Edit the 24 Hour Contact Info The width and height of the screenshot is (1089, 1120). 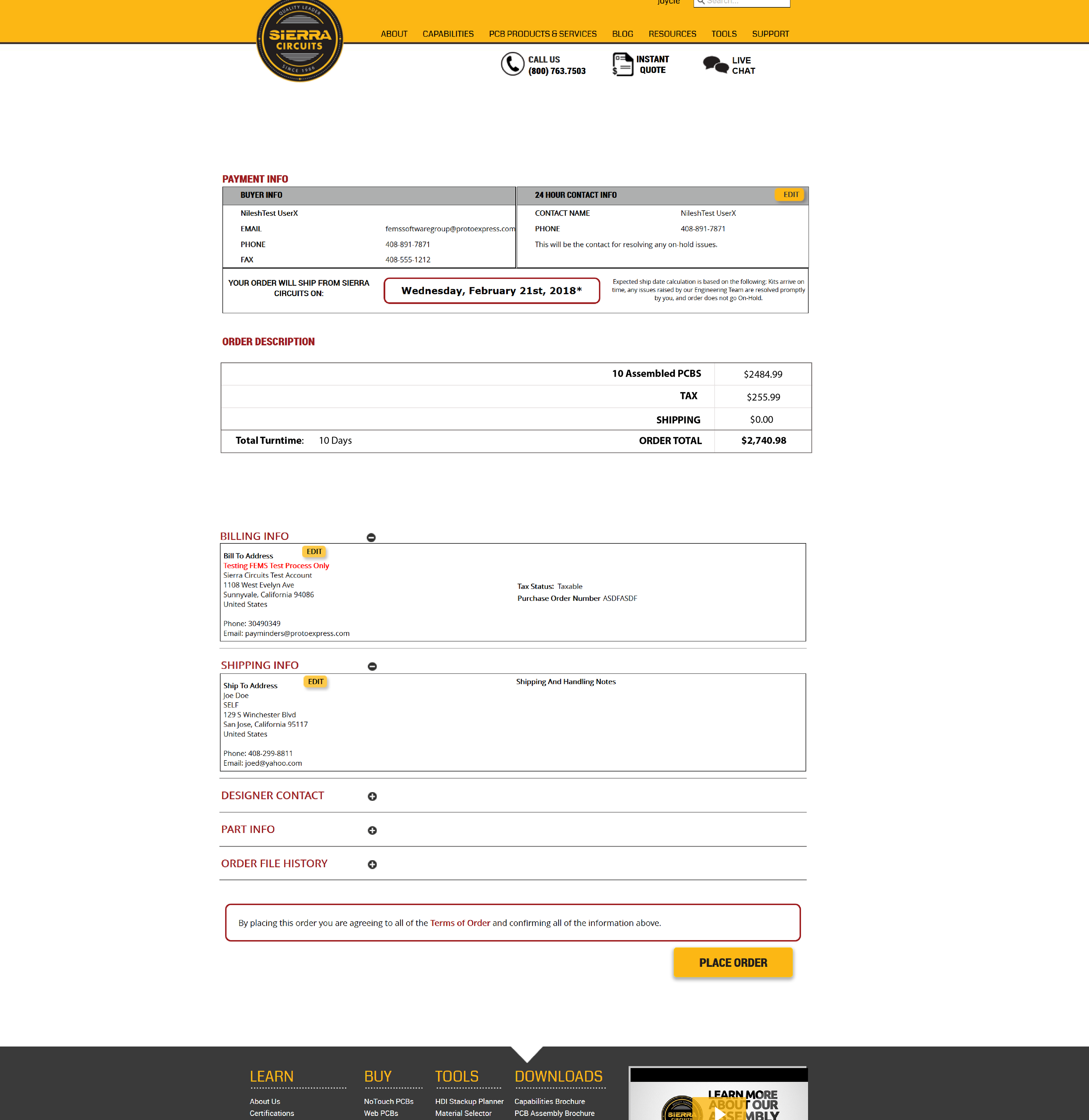point(790,194)
